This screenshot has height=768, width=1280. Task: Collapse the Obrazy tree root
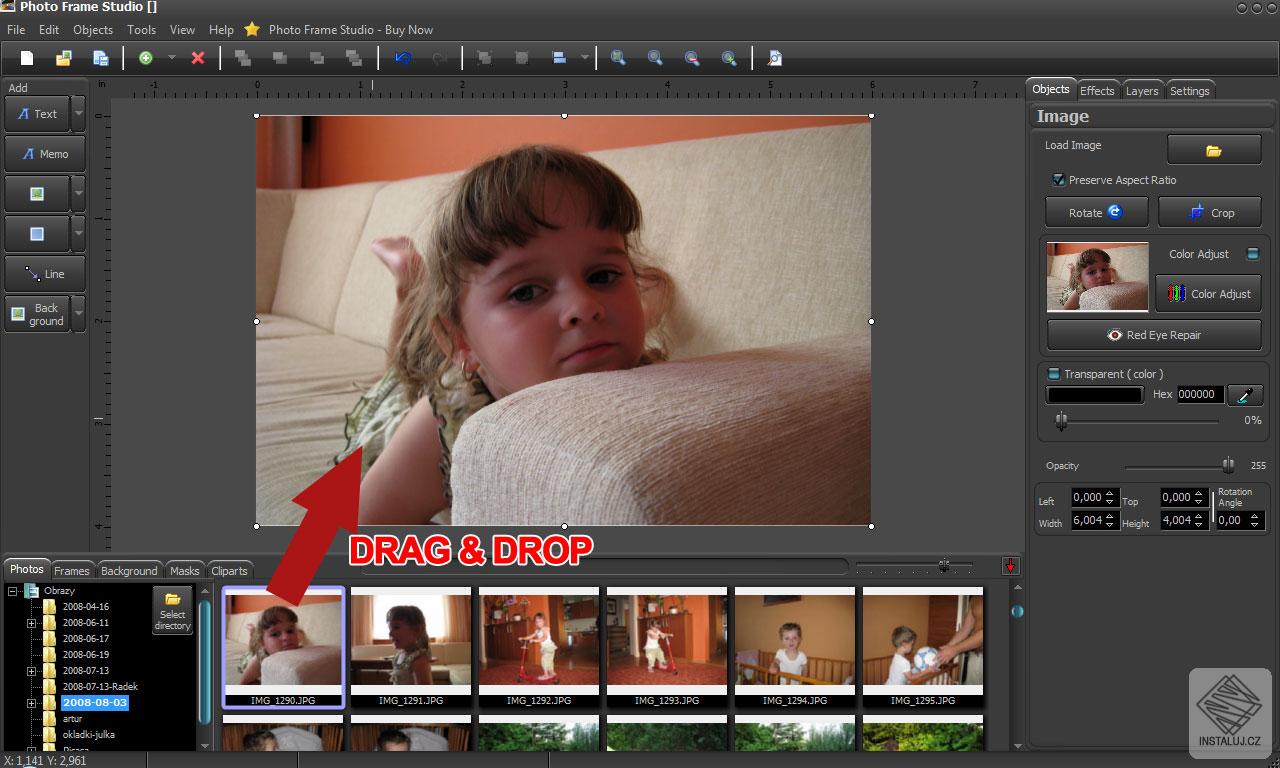[x=14, y=591]
